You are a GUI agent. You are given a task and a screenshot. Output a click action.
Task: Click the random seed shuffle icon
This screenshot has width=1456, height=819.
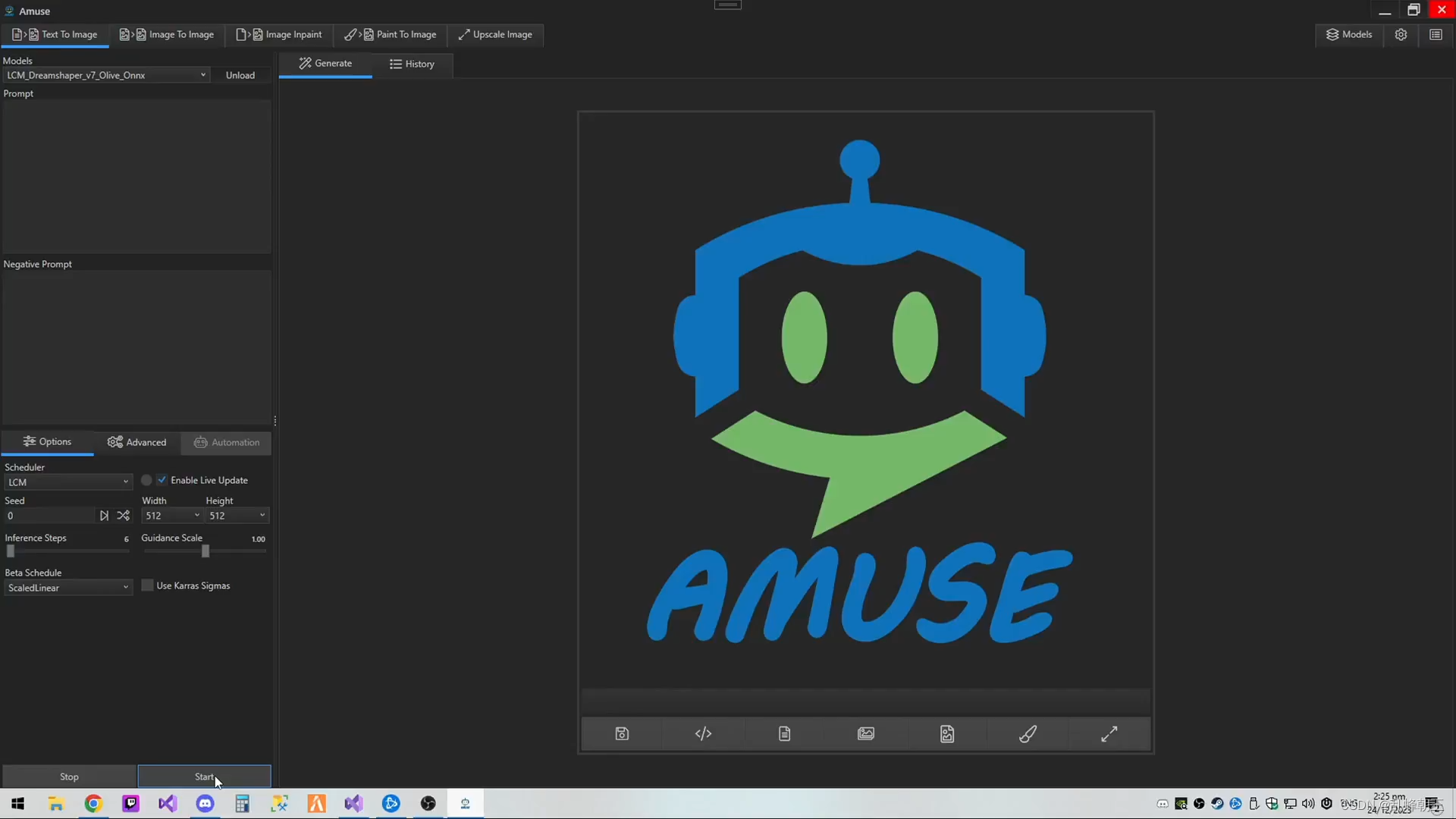coord(124,516)
